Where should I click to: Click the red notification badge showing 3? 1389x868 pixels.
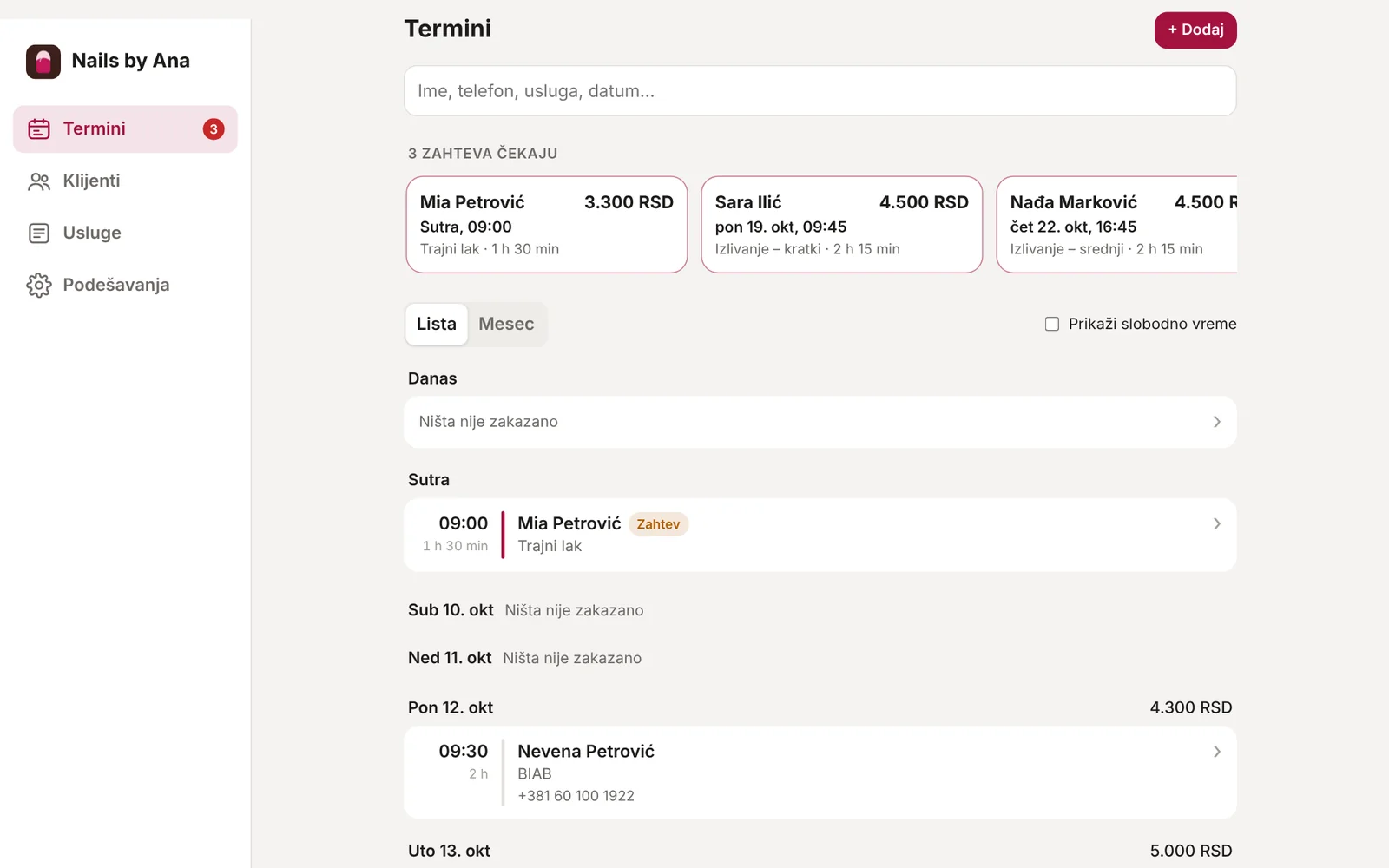214,129
